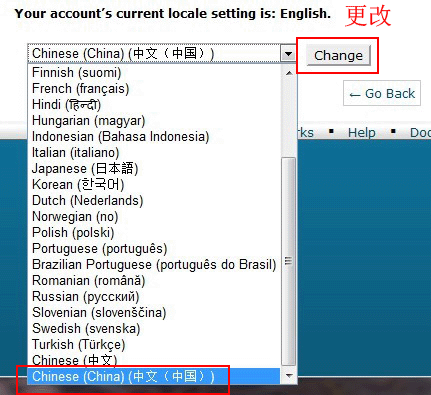Pick the Hindi language option

point(154,104)
